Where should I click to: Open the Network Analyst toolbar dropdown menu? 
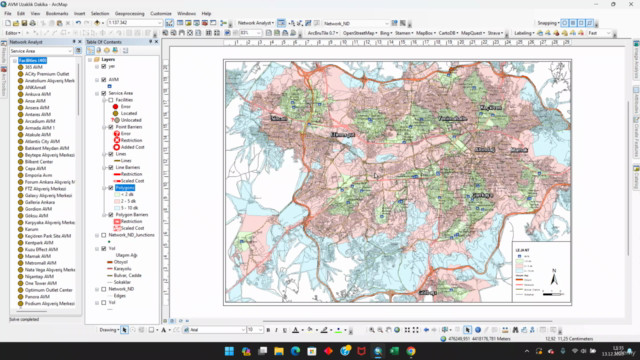pyautogui.click(x=256, y=23)
